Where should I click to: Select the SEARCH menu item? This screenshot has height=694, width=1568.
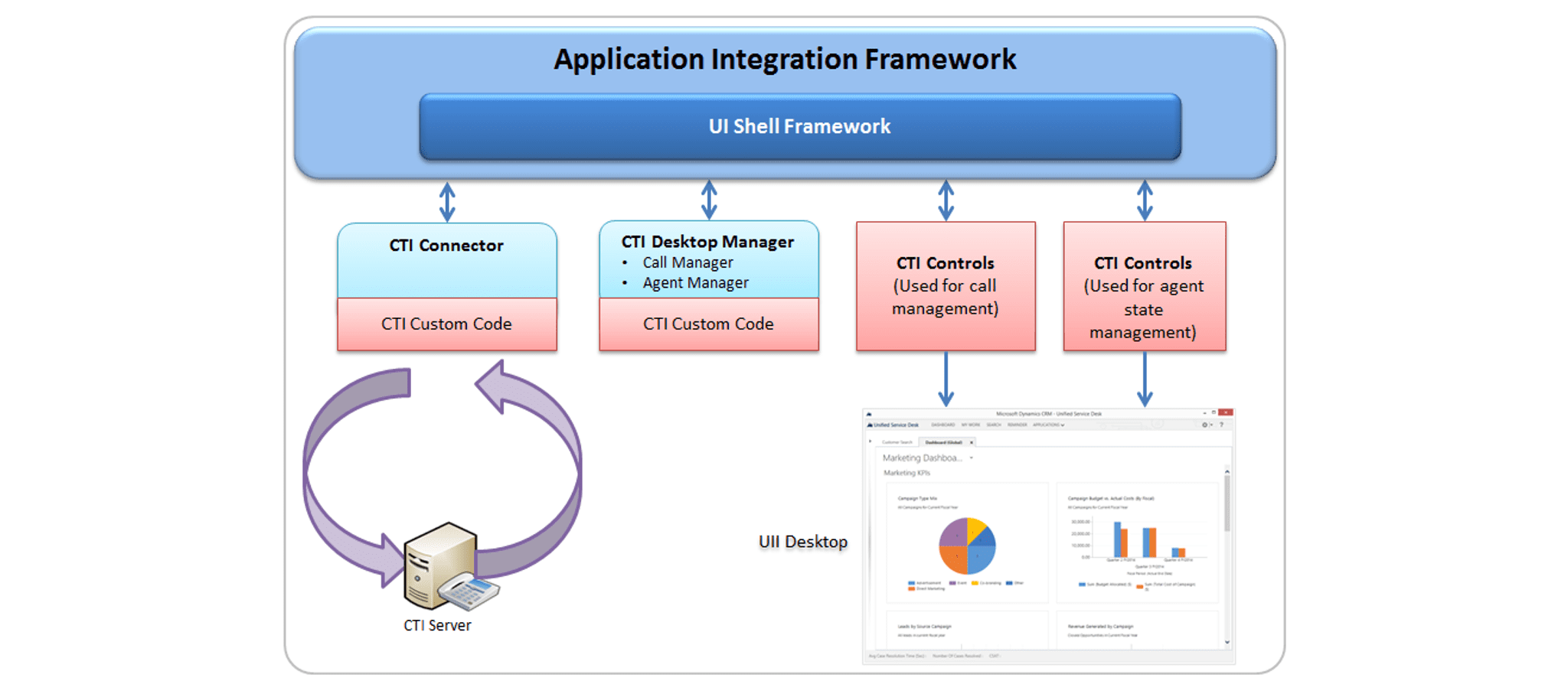994,425
